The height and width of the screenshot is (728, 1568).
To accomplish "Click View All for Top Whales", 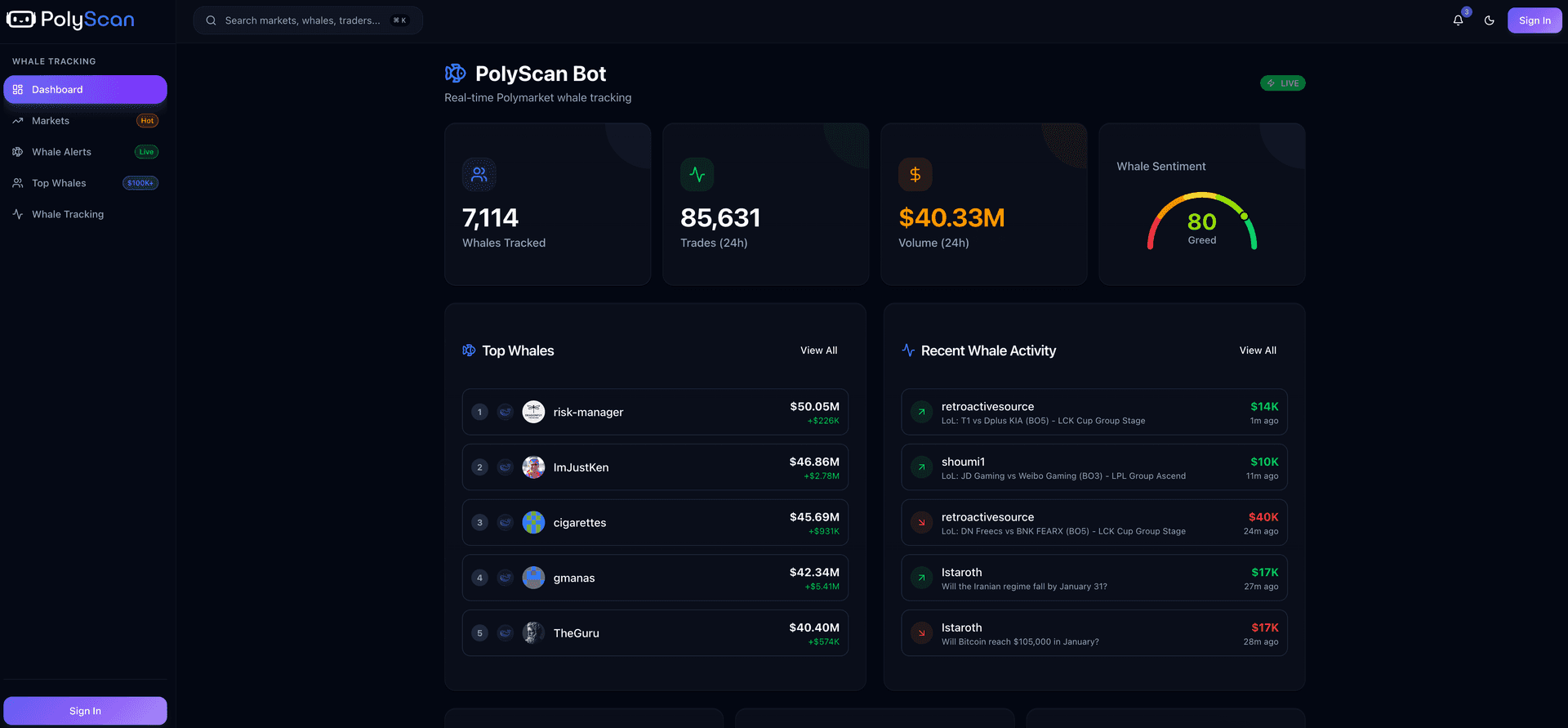I will (818, 351).
